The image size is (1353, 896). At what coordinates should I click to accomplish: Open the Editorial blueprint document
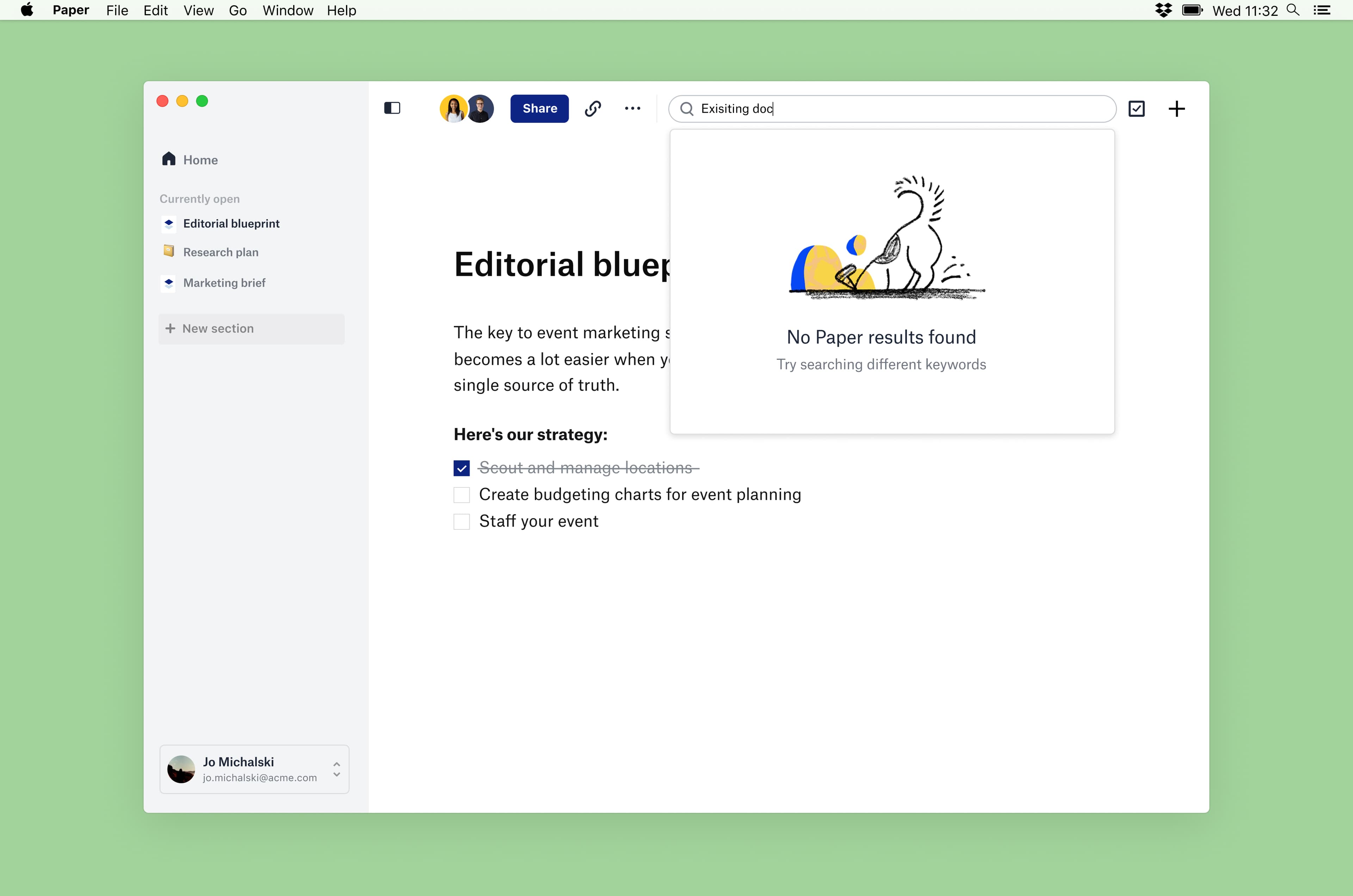[x=231, y=223]
